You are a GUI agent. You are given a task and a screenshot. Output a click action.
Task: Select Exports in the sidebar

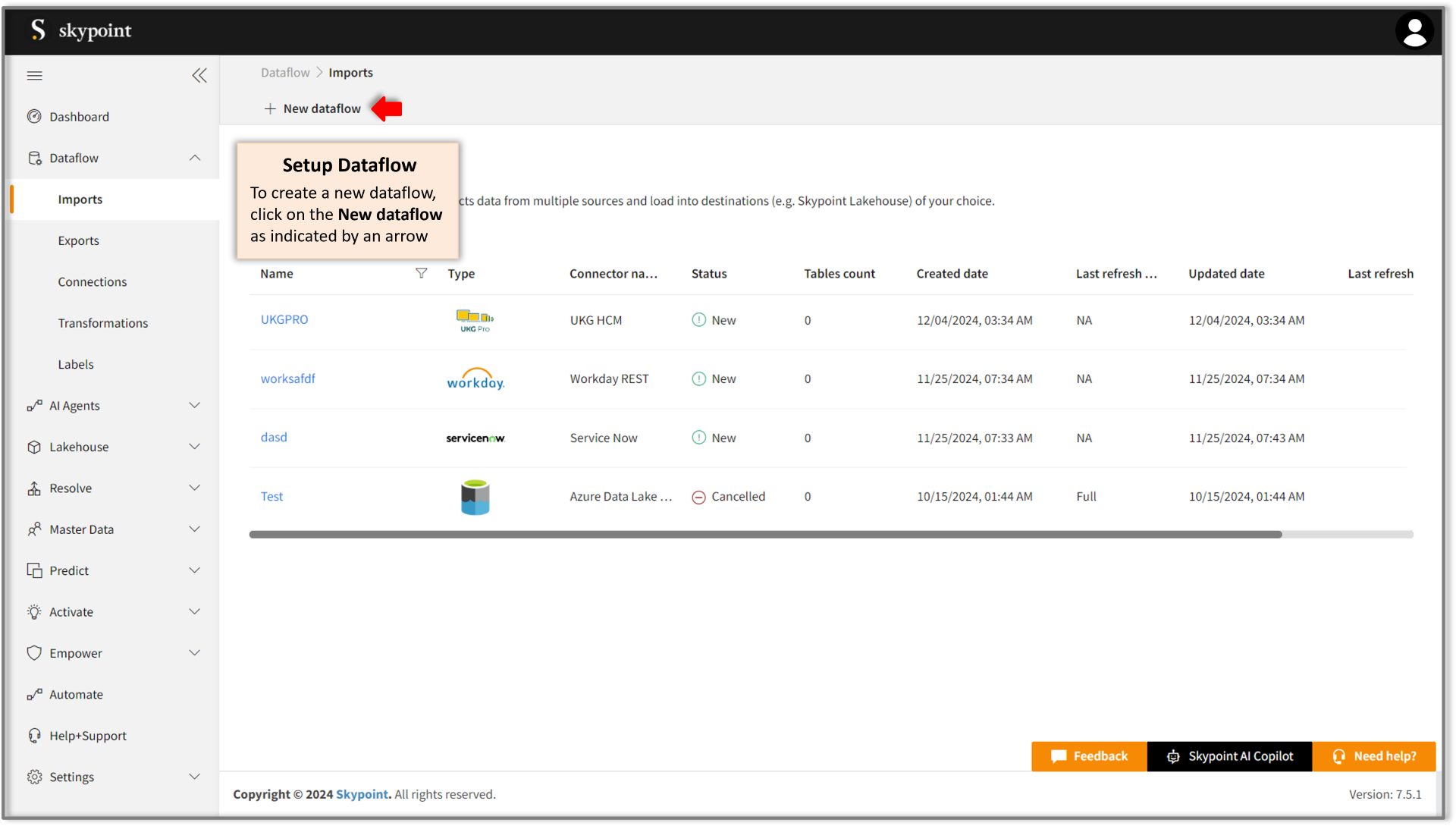tap(79, 240)
